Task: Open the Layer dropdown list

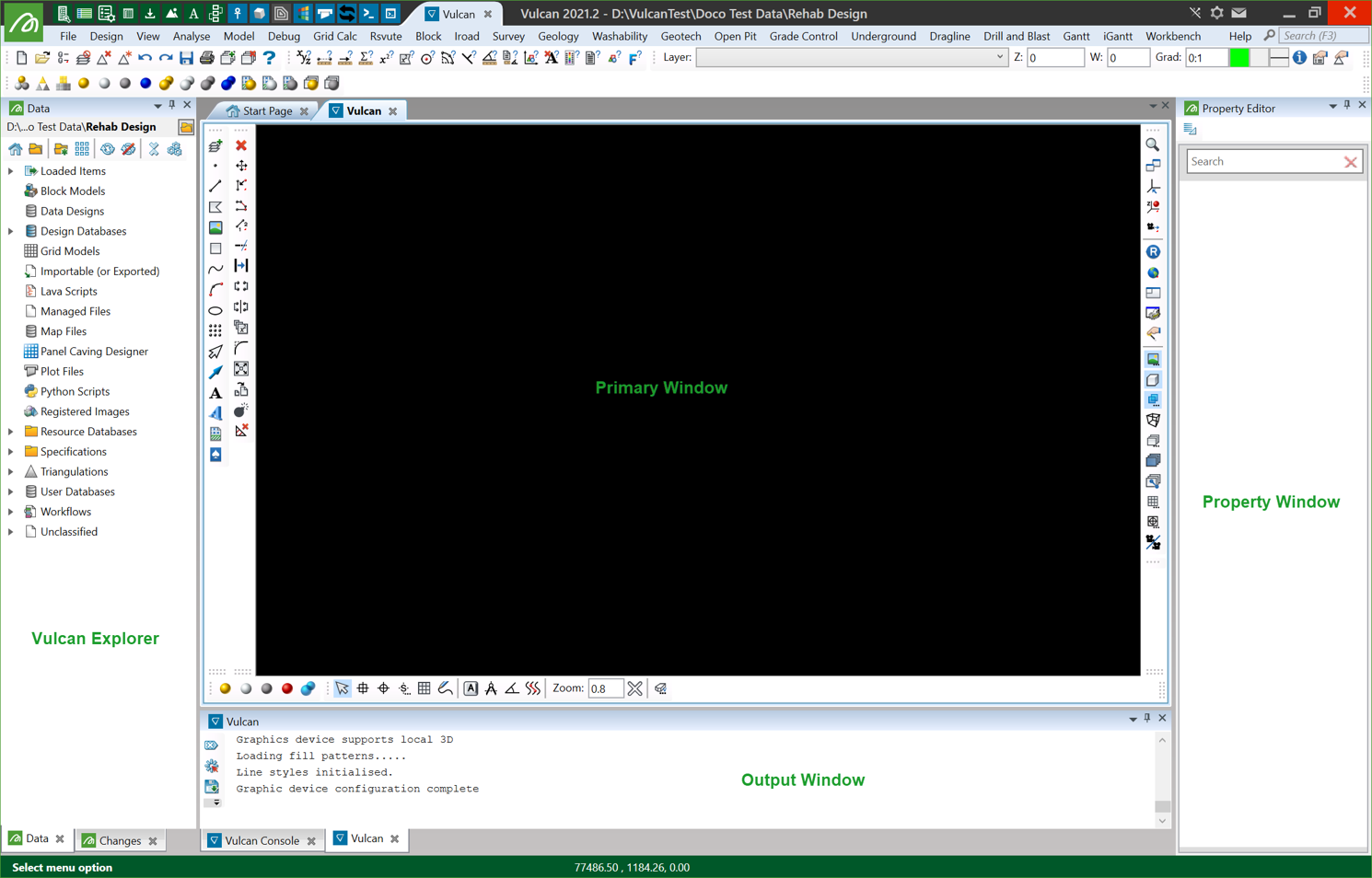Action: 1000,57
